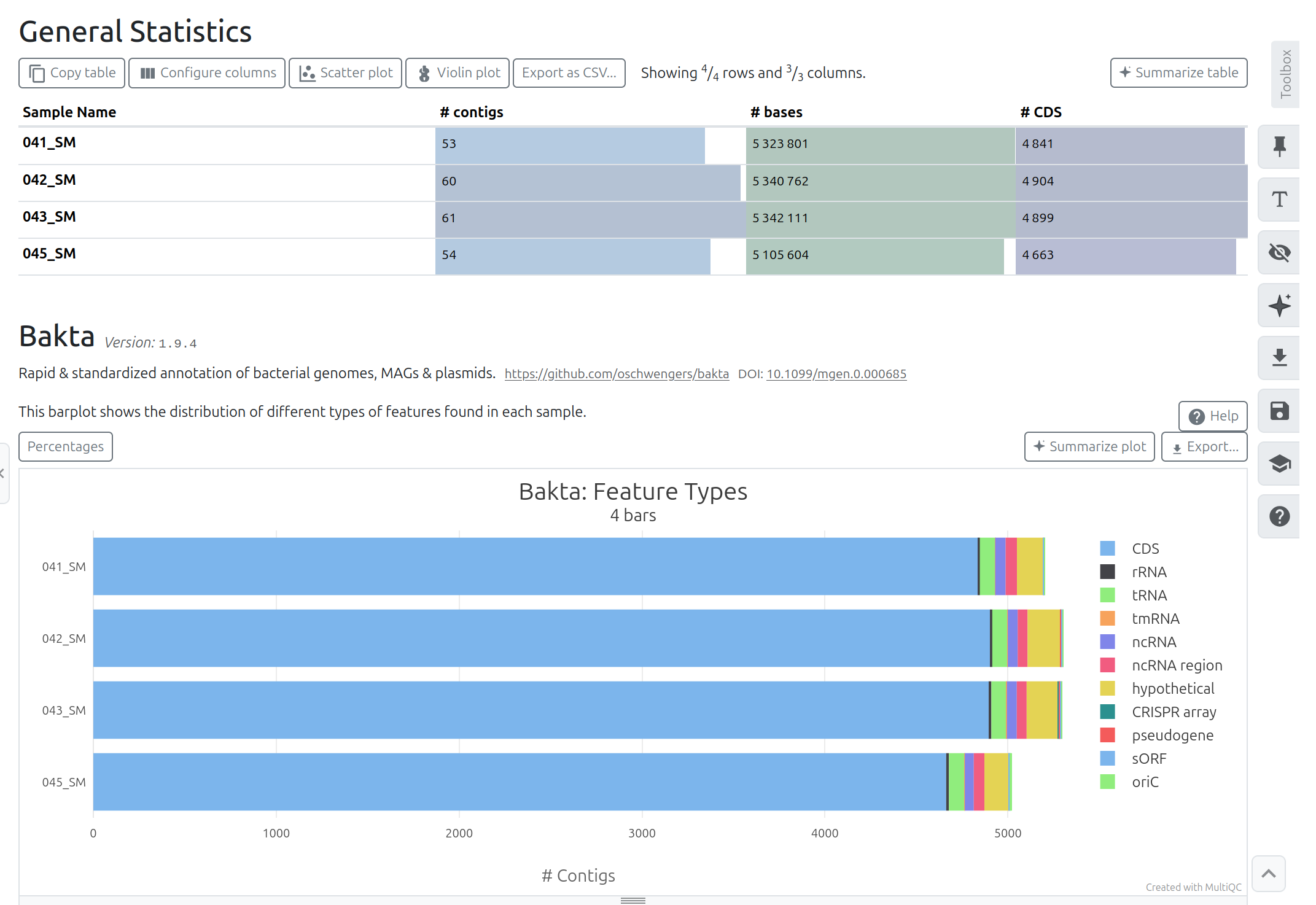Open the Export... plot dropdown
The width and height of the screenshot is (1316, 905).
pos(1204,446)
